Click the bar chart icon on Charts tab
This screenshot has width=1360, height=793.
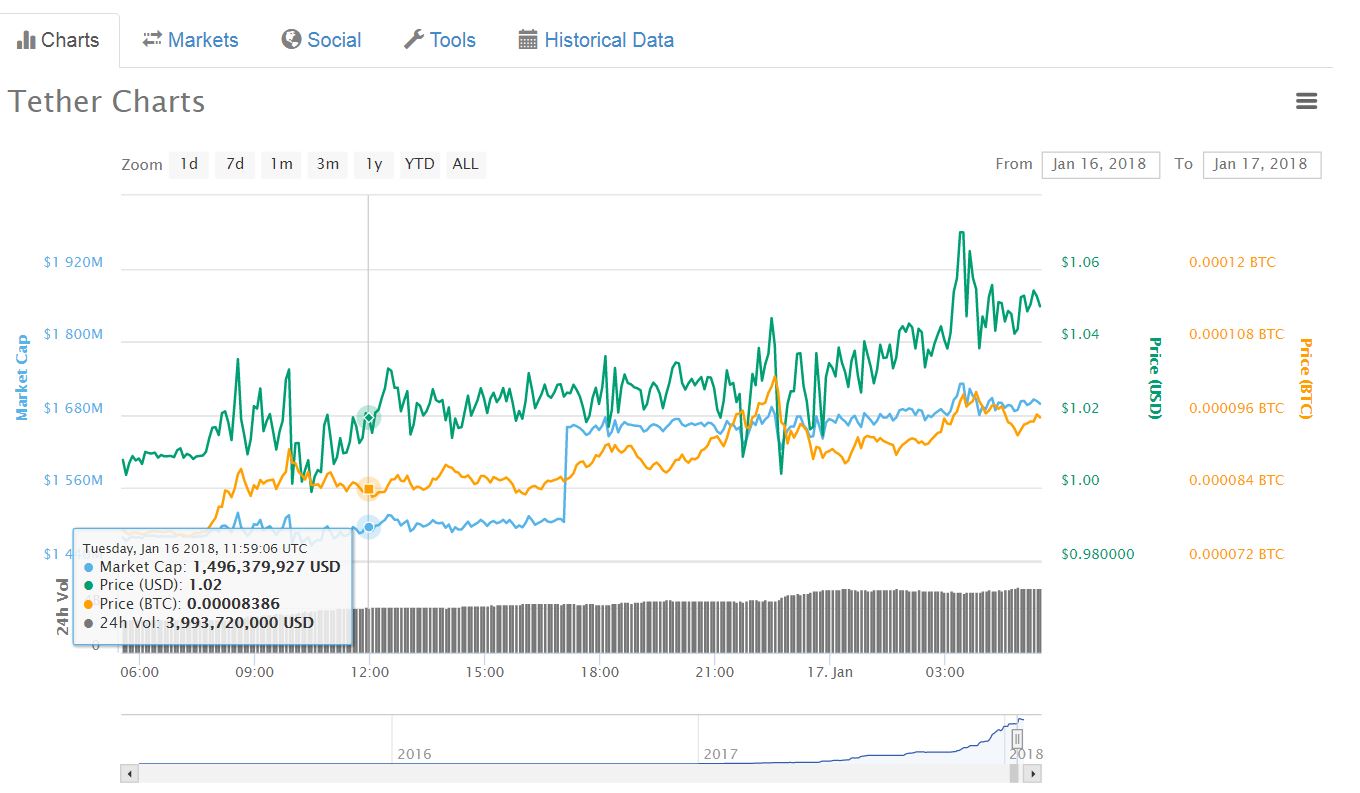point(27,41)
